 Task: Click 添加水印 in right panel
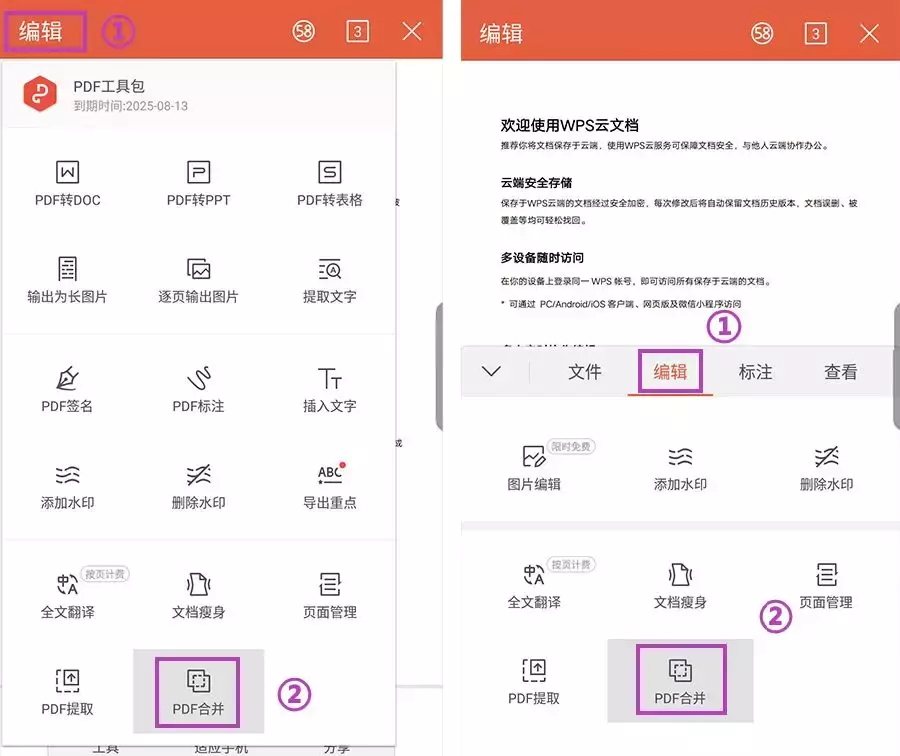tap(680, 468)
